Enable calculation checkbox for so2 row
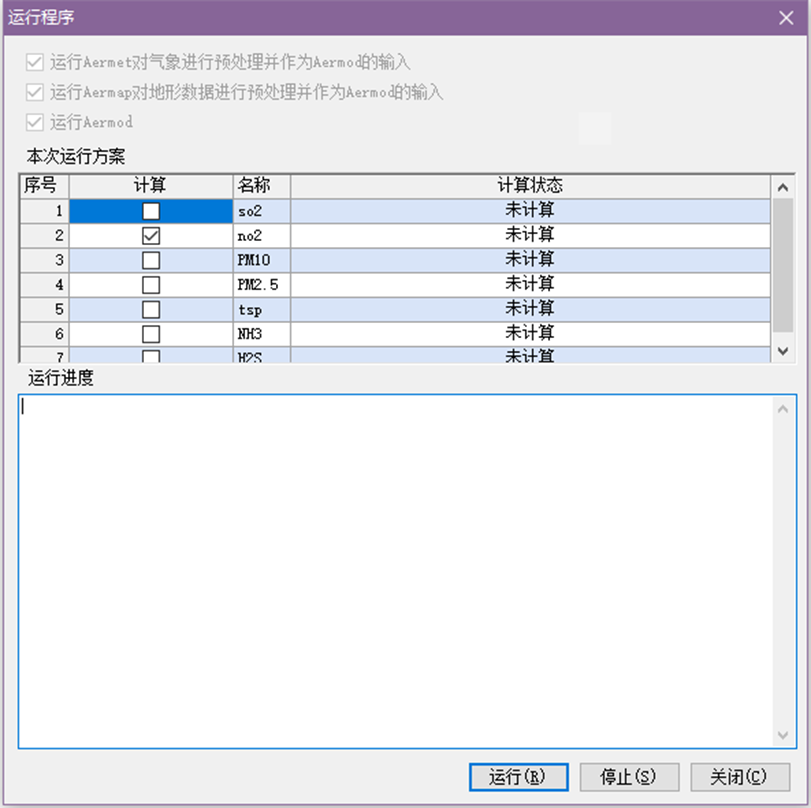Screen dimensions: 811x808 pos(151,211)
